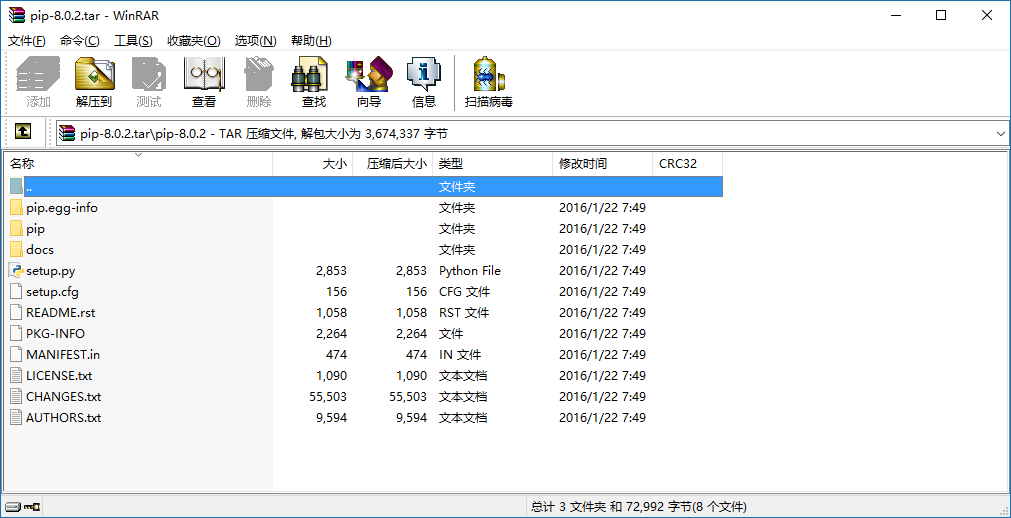1011x518 pixels.
Task: Click the 'CFG 文件' type cell
Action: click(464, 292)
